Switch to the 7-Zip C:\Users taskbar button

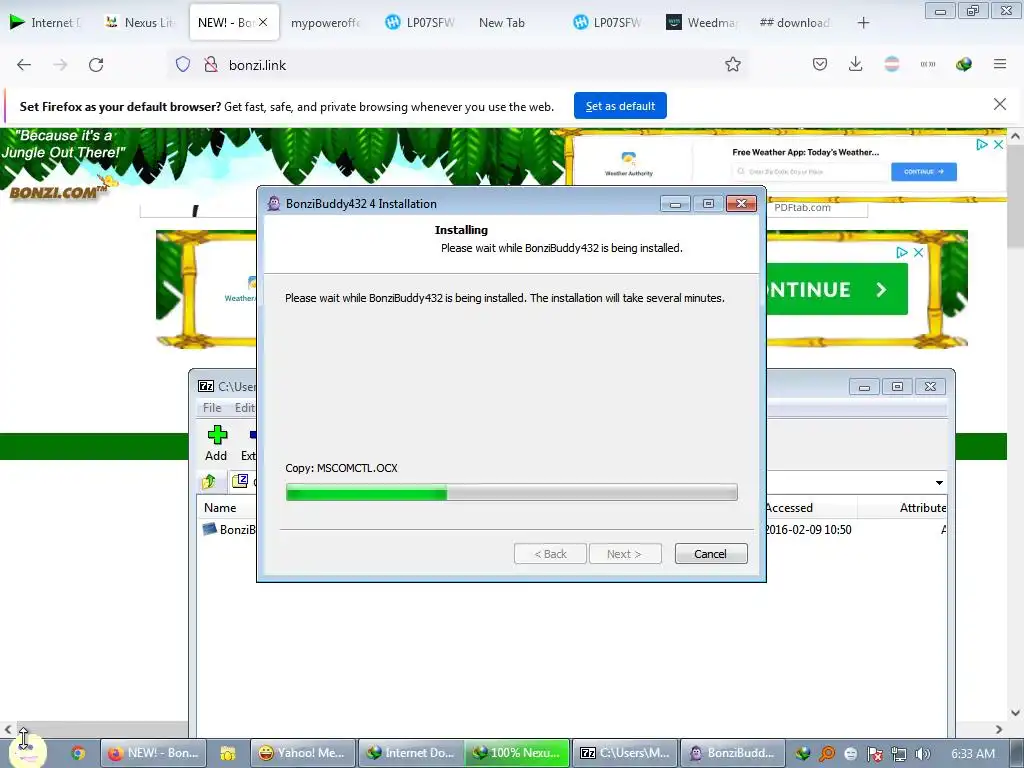tap(625, 753)
